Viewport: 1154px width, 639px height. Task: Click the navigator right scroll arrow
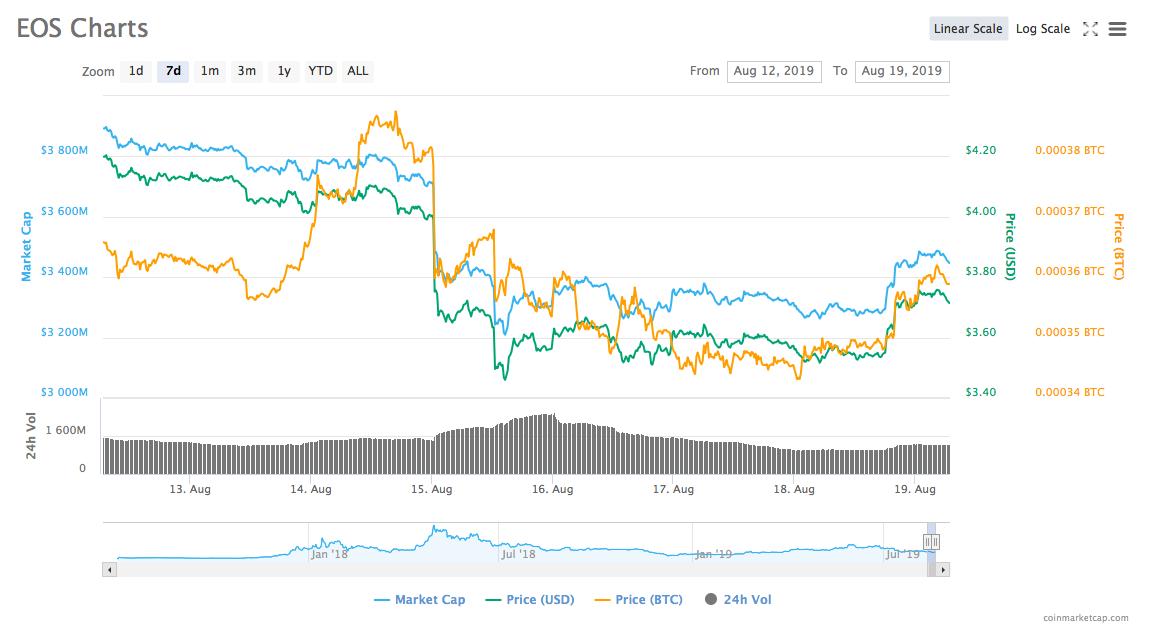943,570
